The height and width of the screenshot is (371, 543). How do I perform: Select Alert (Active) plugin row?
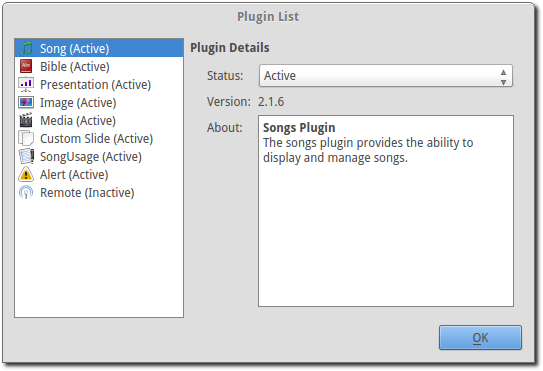pos(99,174)
